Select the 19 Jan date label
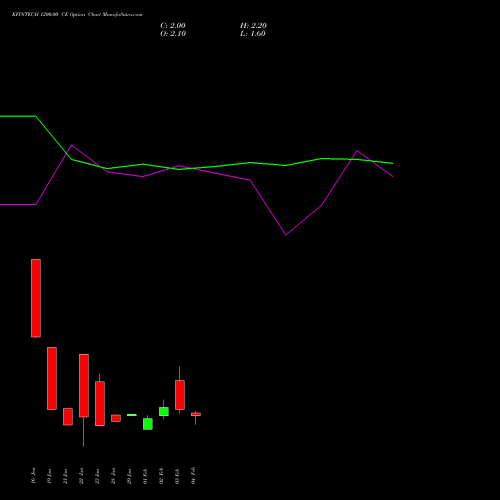This screenshot has width=500, height=500. pyautogui.click(x=49, y=476)
